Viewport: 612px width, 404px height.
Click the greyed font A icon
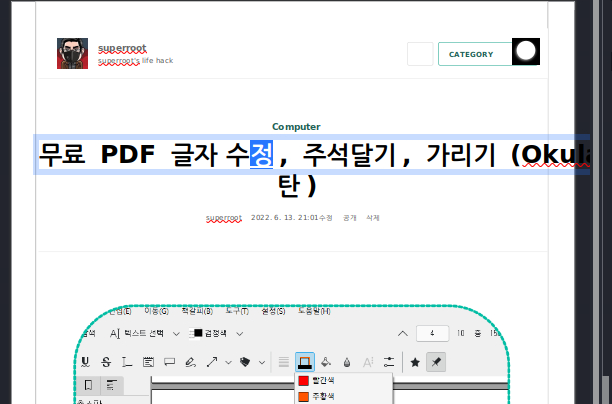click(x=368, y=362)
